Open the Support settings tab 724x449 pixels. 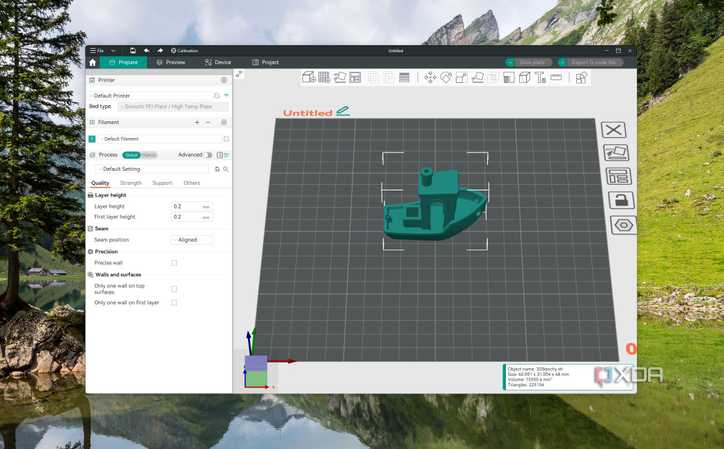162,183
